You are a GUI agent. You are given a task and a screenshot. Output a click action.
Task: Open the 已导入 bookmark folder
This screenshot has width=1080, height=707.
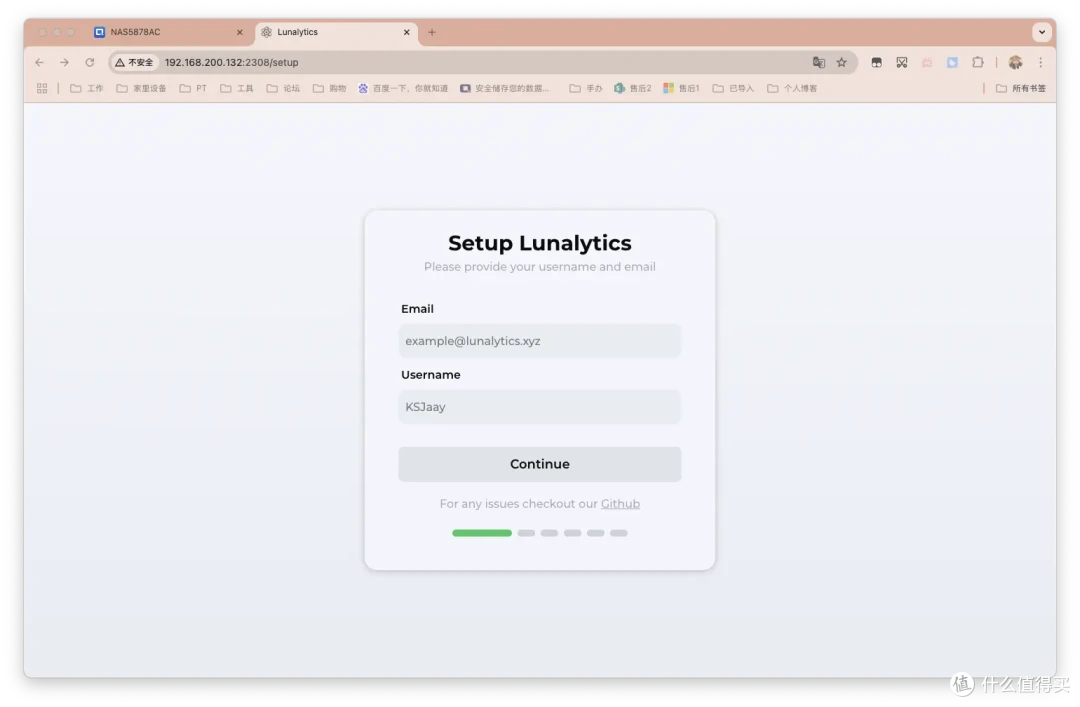(x=733, y=88)
